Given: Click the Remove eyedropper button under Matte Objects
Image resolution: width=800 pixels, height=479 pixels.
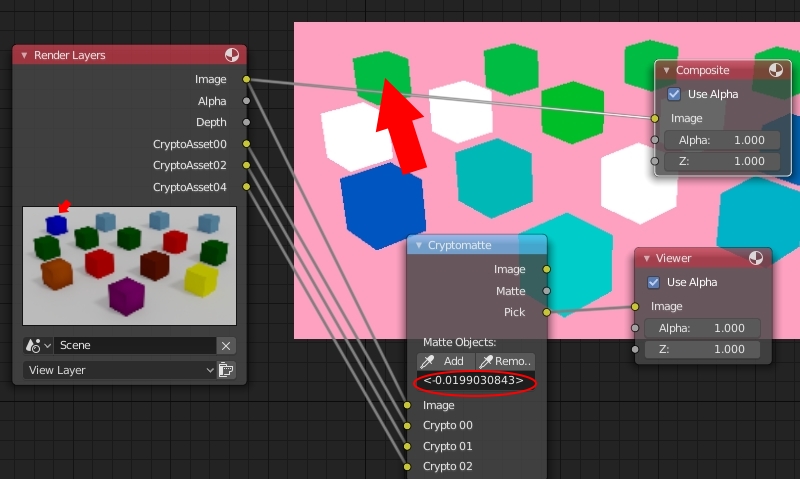Looking at the screenshot, I should click(x=506, y=361).
